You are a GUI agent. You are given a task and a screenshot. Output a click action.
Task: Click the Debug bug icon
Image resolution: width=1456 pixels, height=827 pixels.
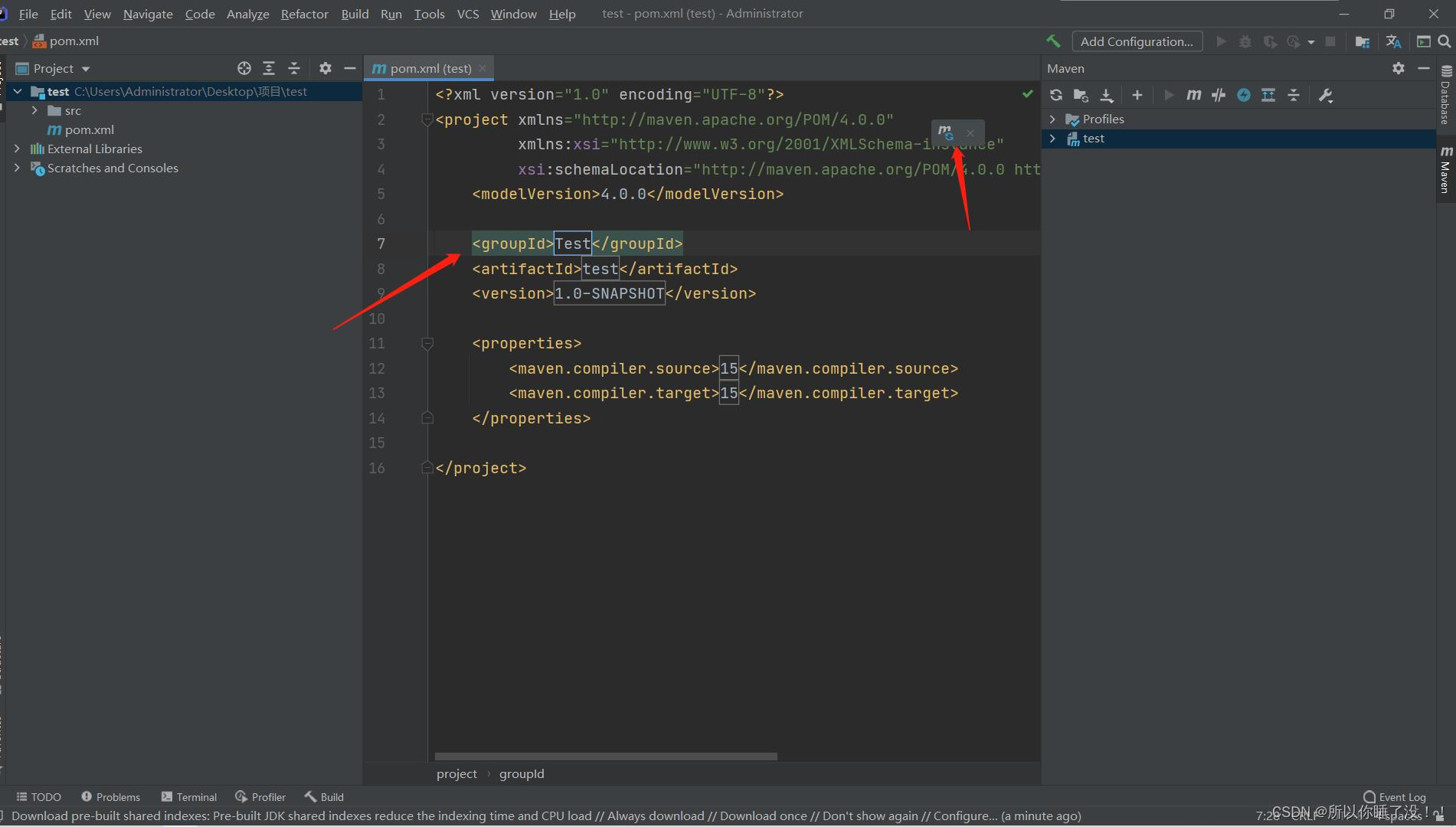[1245, 41]
